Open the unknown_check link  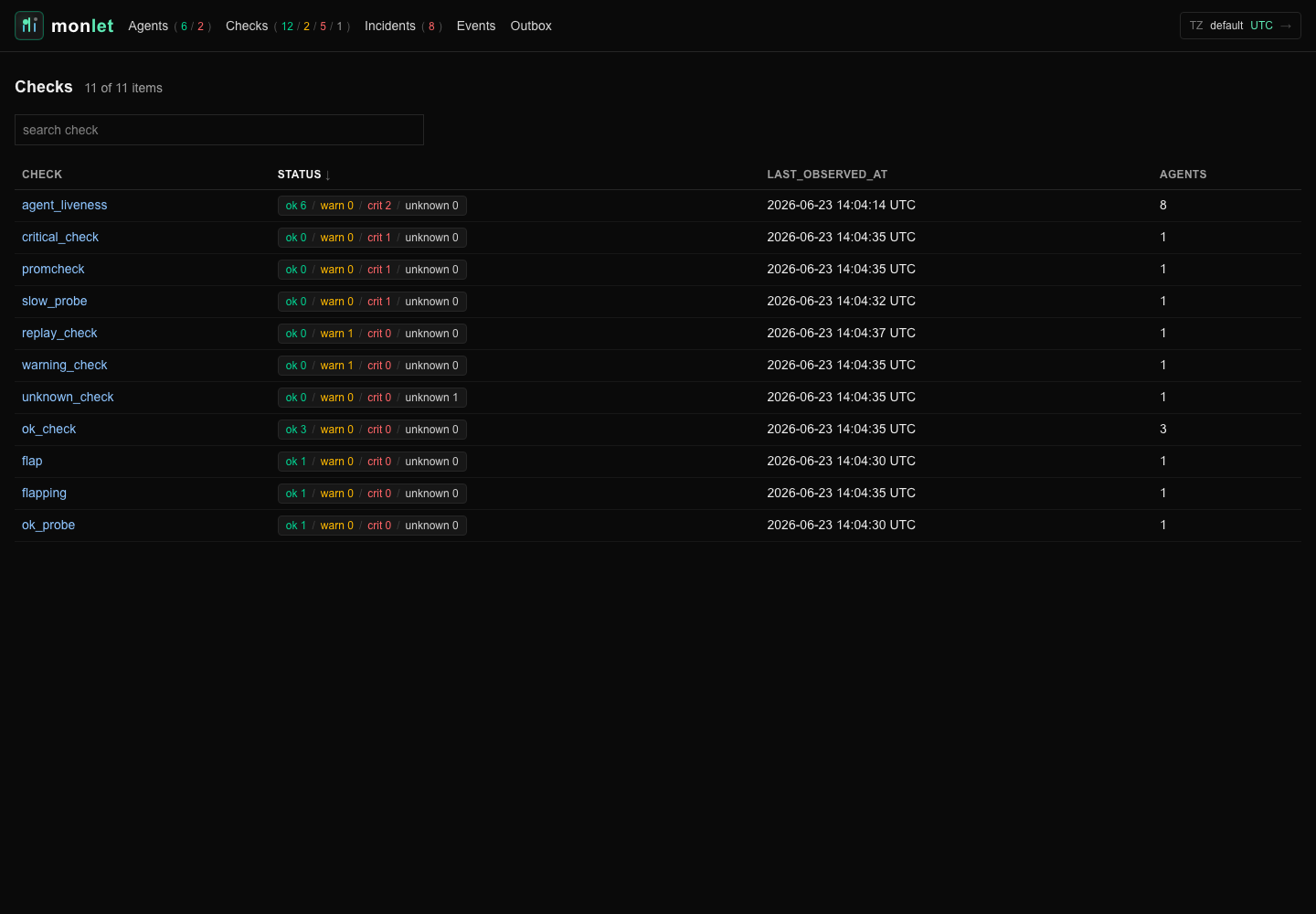[x=68, y=397]
